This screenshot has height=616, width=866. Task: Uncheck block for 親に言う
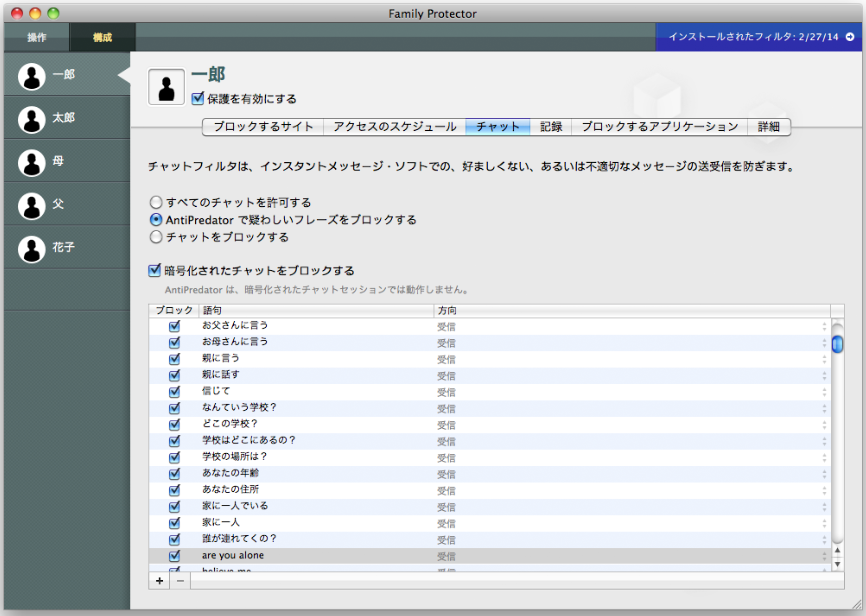[x=175, y=359]
